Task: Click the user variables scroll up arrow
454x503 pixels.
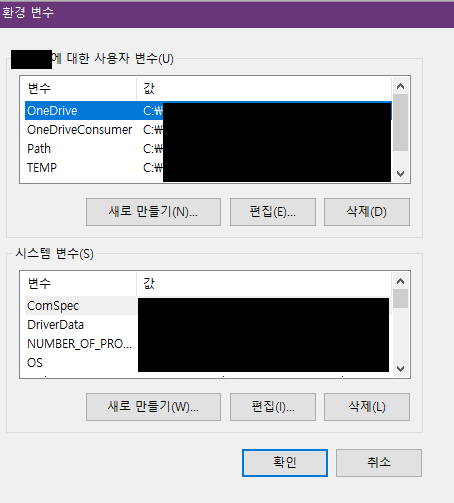Action: [x=401, y=86]
